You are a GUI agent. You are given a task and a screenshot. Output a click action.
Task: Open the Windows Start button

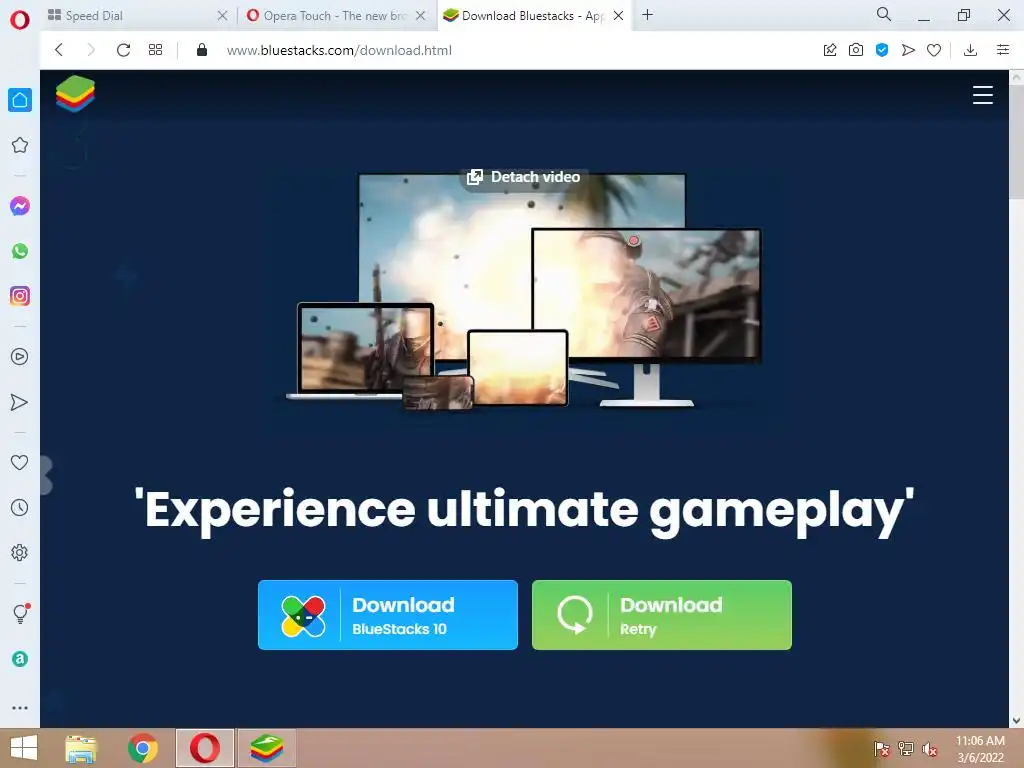point(24,748)
